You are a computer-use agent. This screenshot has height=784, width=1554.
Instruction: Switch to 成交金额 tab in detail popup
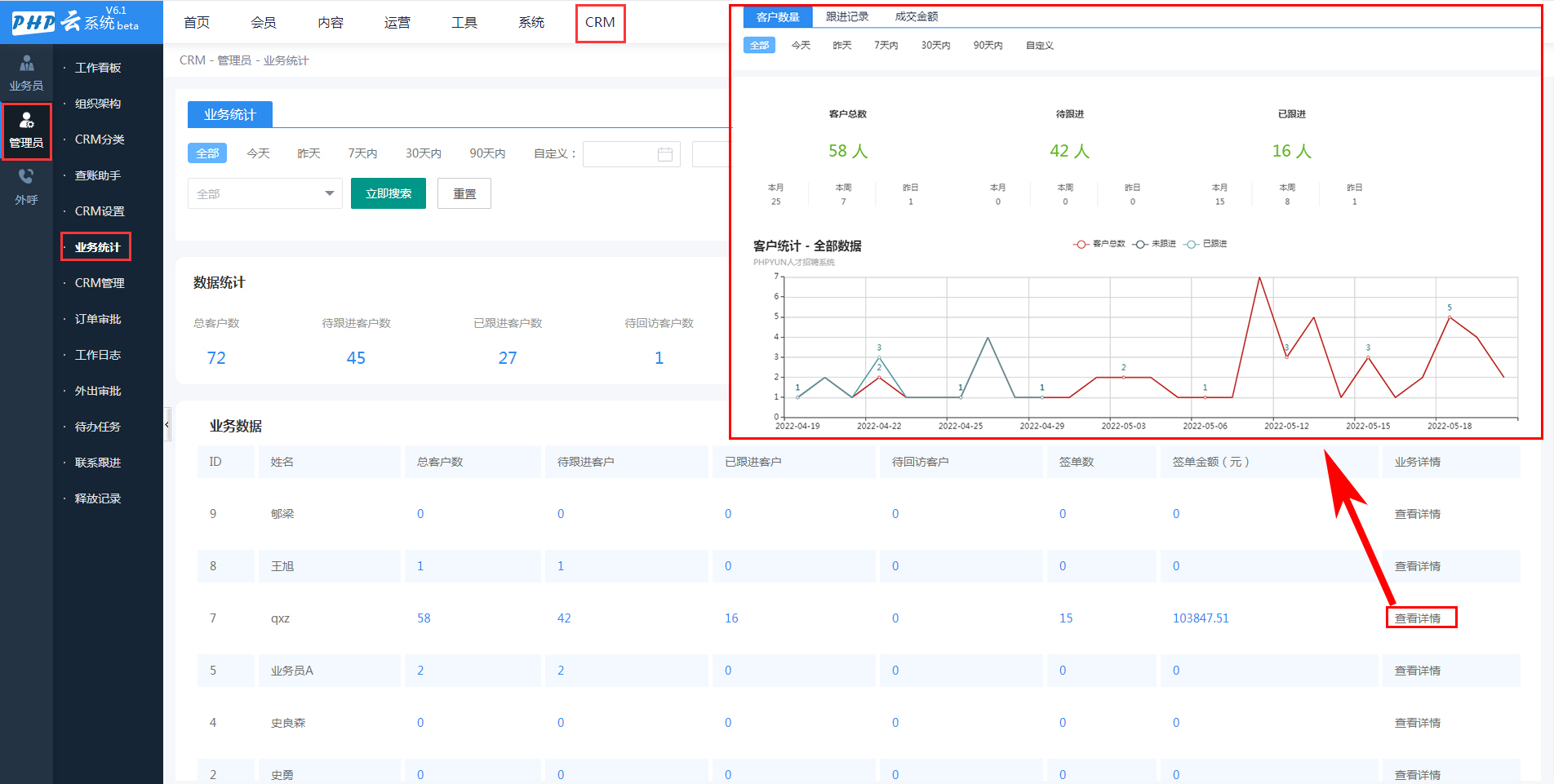(x=917, y=16)
